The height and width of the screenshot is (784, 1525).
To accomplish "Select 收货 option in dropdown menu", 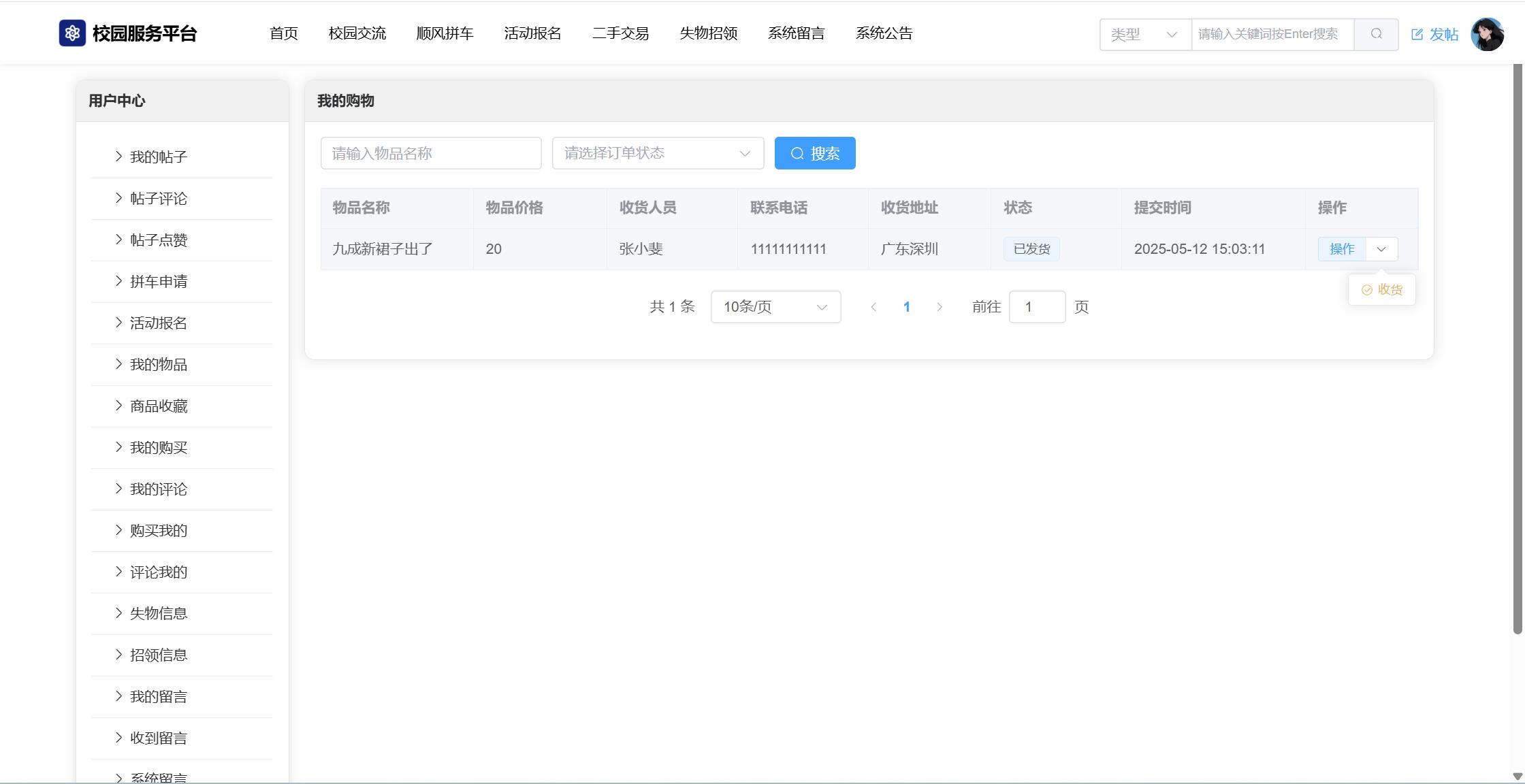I will 1382,290.
